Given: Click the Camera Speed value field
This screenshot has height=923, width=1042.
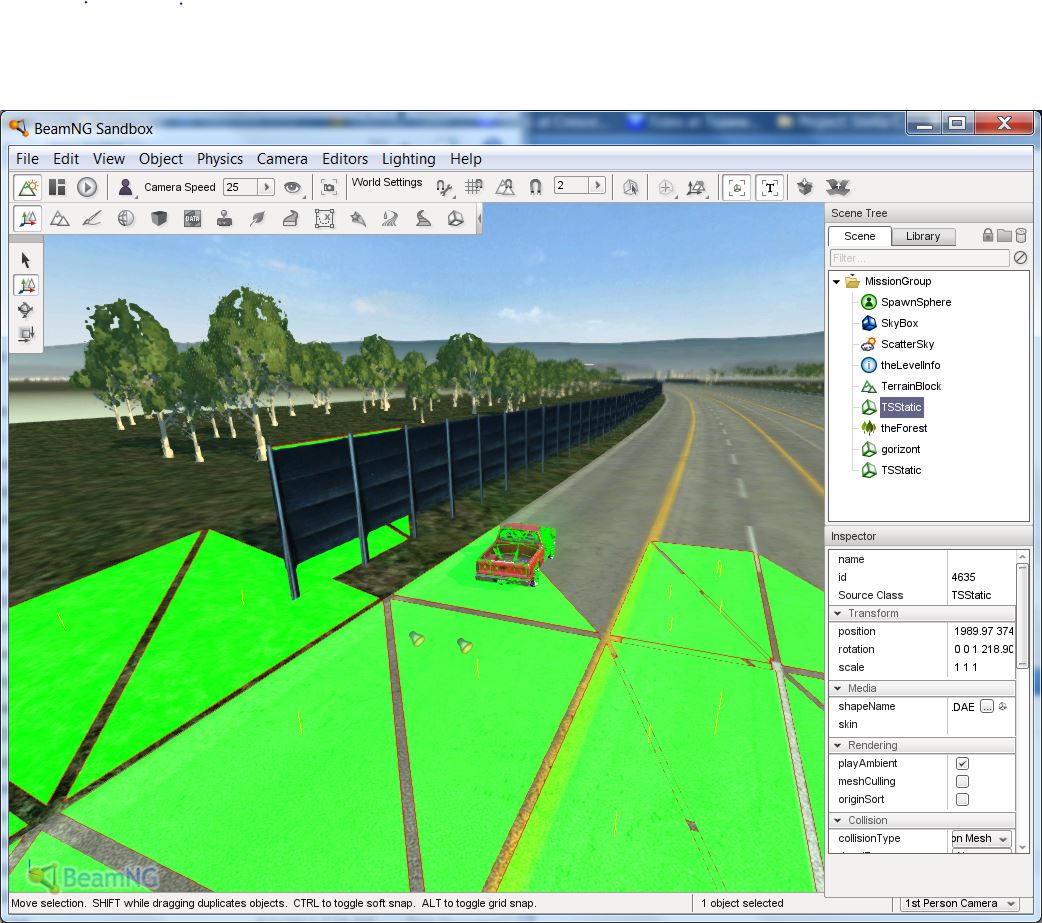Looking at the screenshot, I should (240, 187).
